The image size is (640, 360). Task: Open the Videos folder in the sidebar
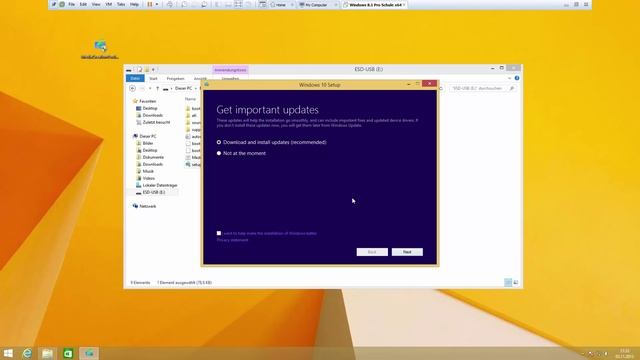click(149, 178)
